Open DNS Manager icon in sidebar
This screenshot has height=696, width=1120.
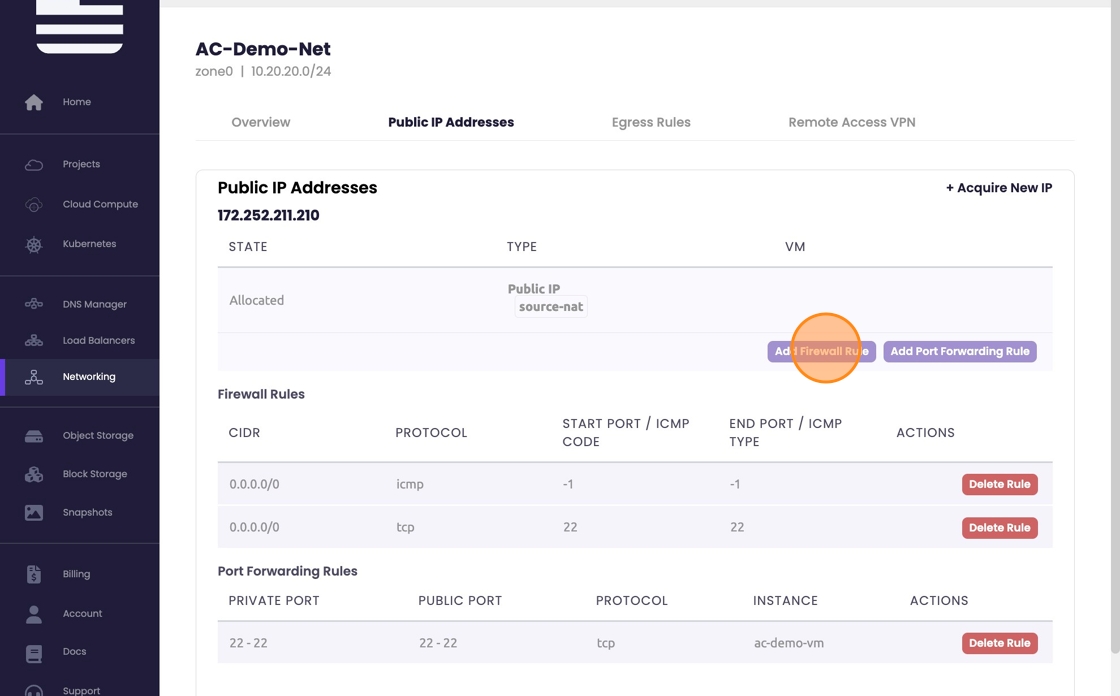point(34,304)
